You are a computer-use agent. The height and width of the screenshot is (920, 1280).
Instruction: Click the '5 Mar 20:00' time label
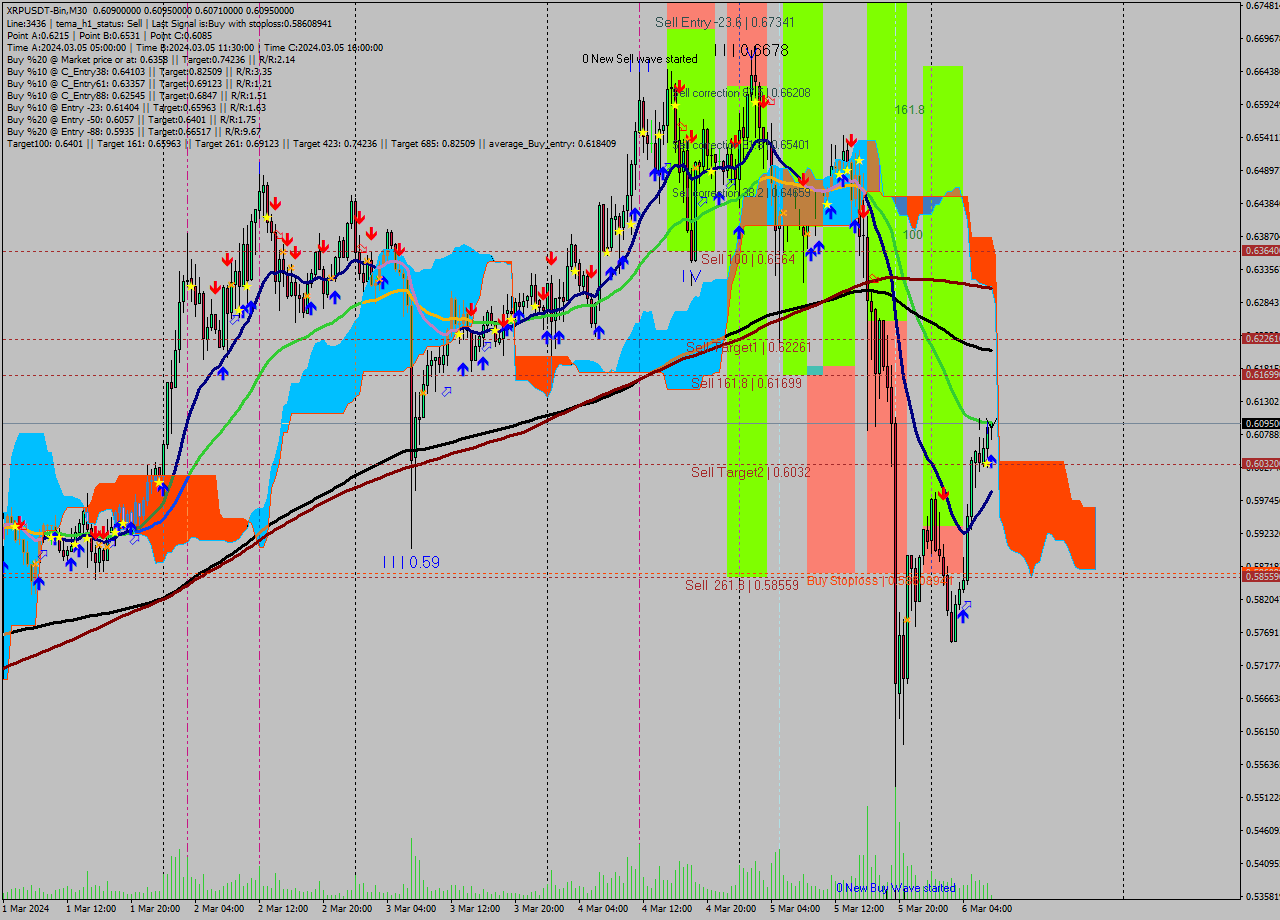coord(923,909)
